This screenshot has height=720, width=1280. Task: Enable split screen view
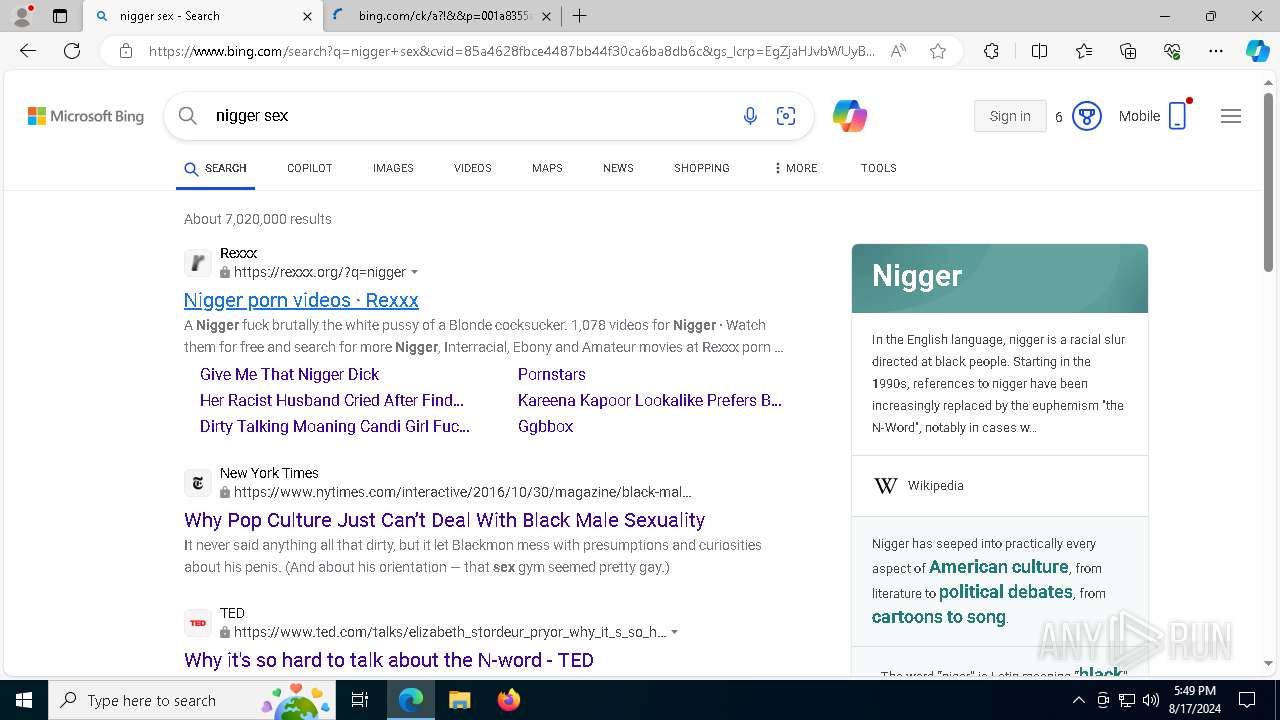click(x=1039, y=51)
